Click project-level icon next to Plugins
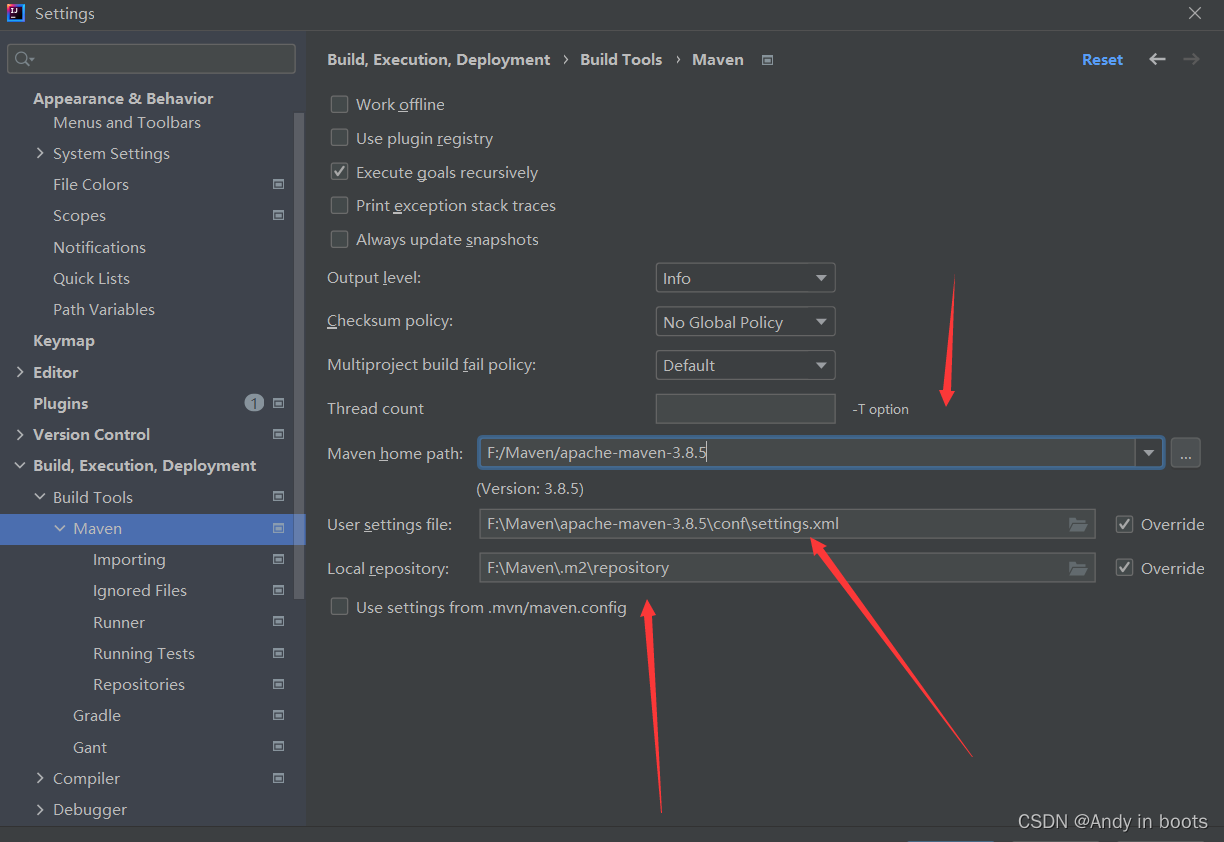Screen dimensions: 1224x842 click(278, 403)
